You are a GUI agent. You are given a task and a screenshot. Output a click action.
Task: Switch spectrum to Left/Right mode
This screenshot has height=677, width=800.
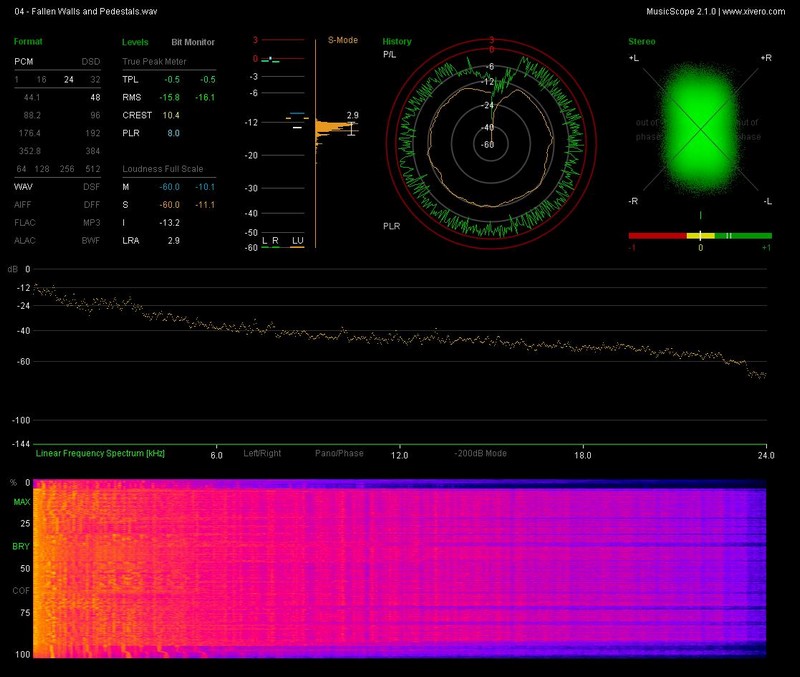coord(262,453)
